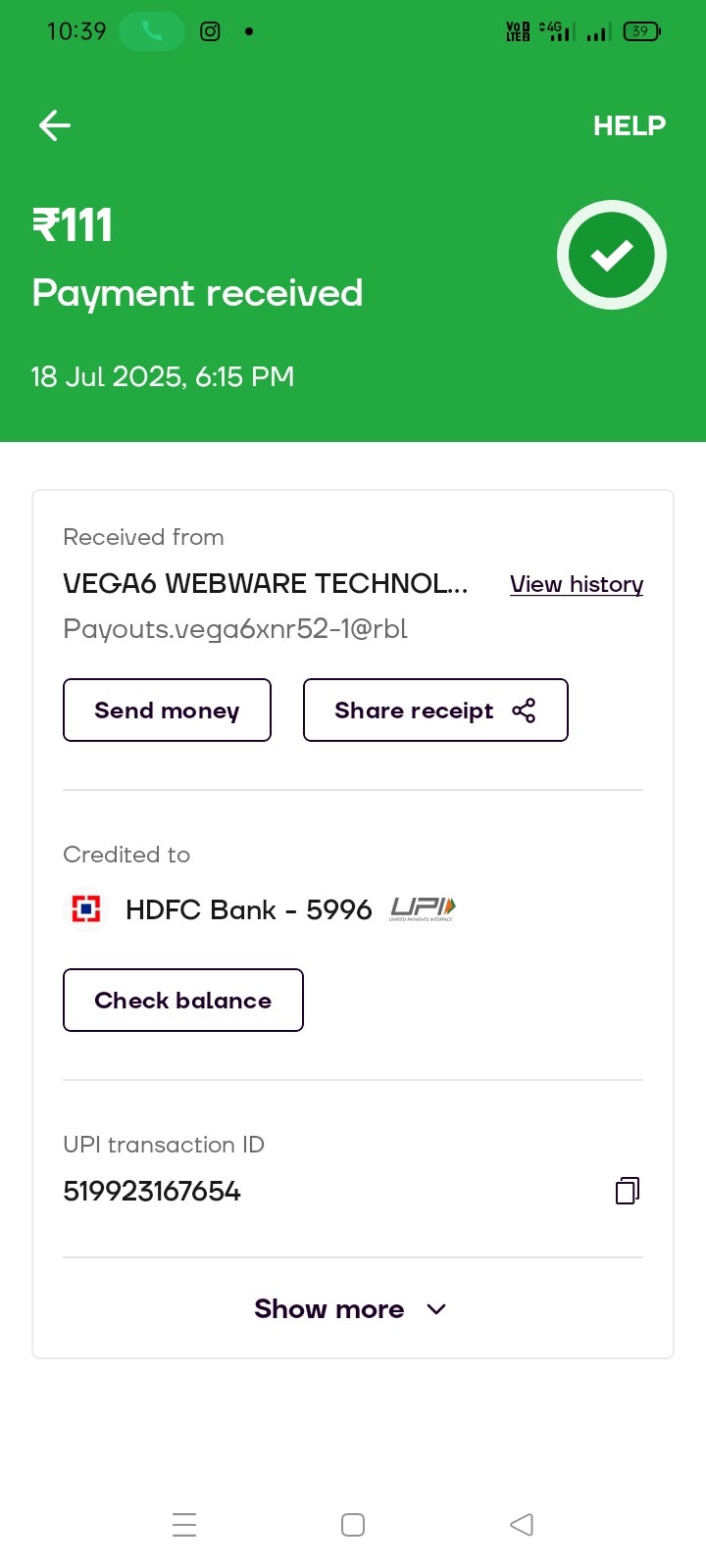Expand details with Show more
This screenshot has height=1568, width=706.
click(x=329, y=1309)
